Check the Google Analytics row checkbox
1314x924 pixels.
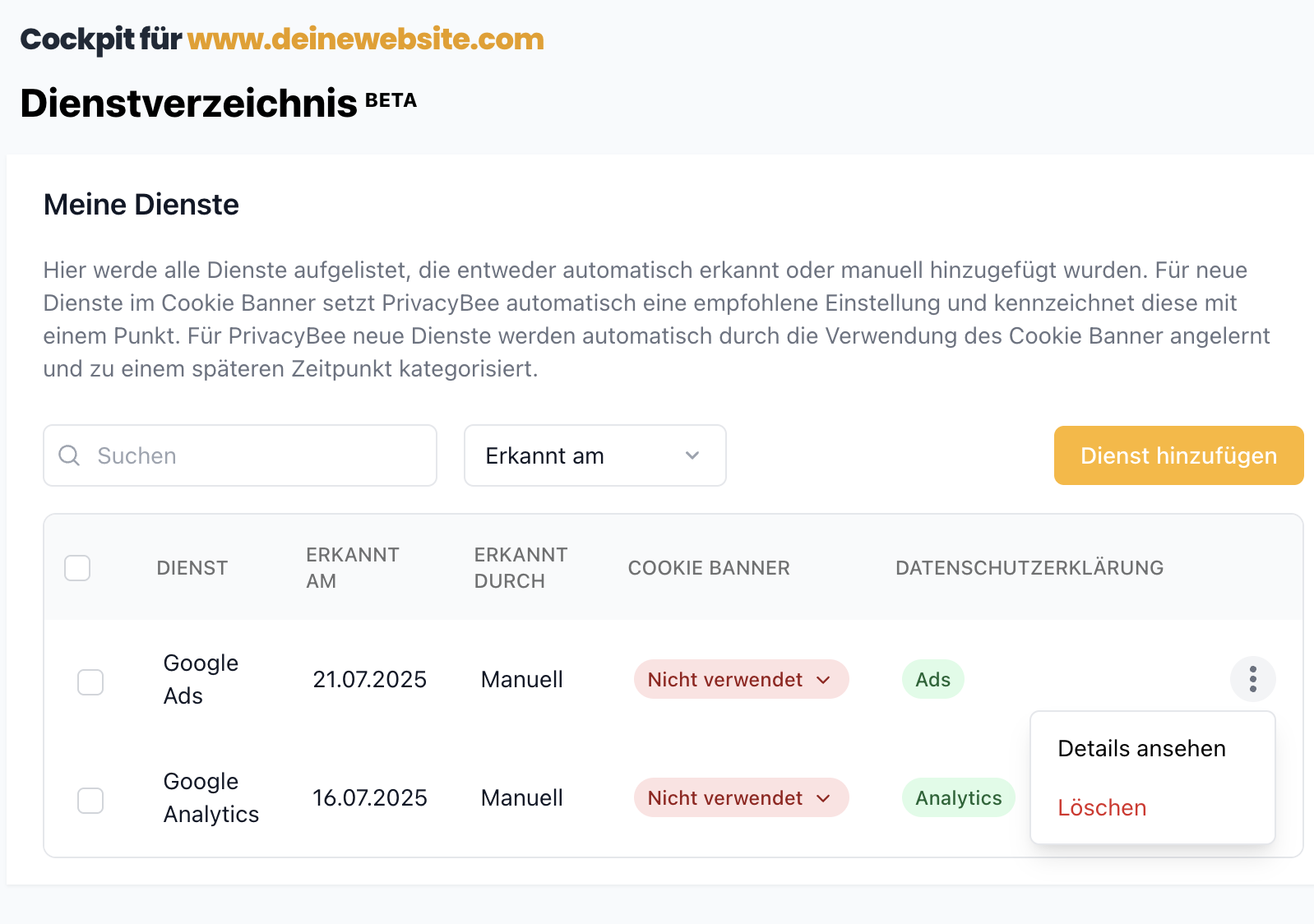pyautogui.click(x=90, y=800)
